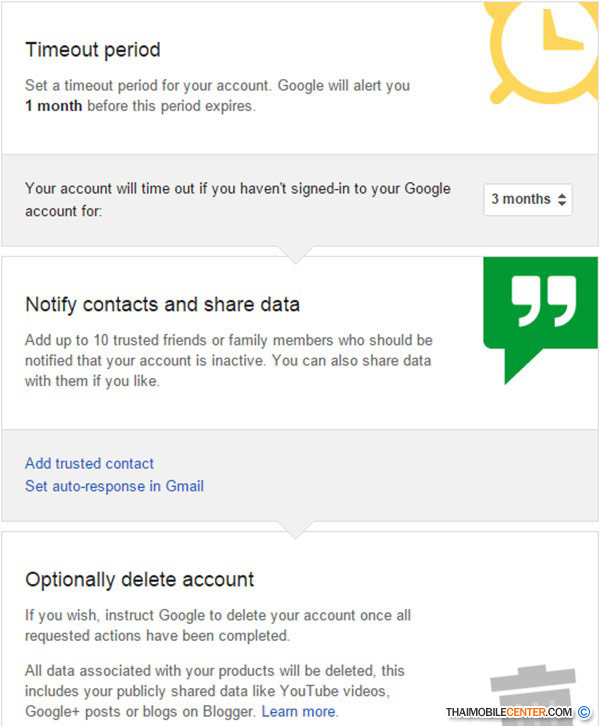Click the bold "1 month" text
The image size is (600, 726).
click(x=54, y=105)
